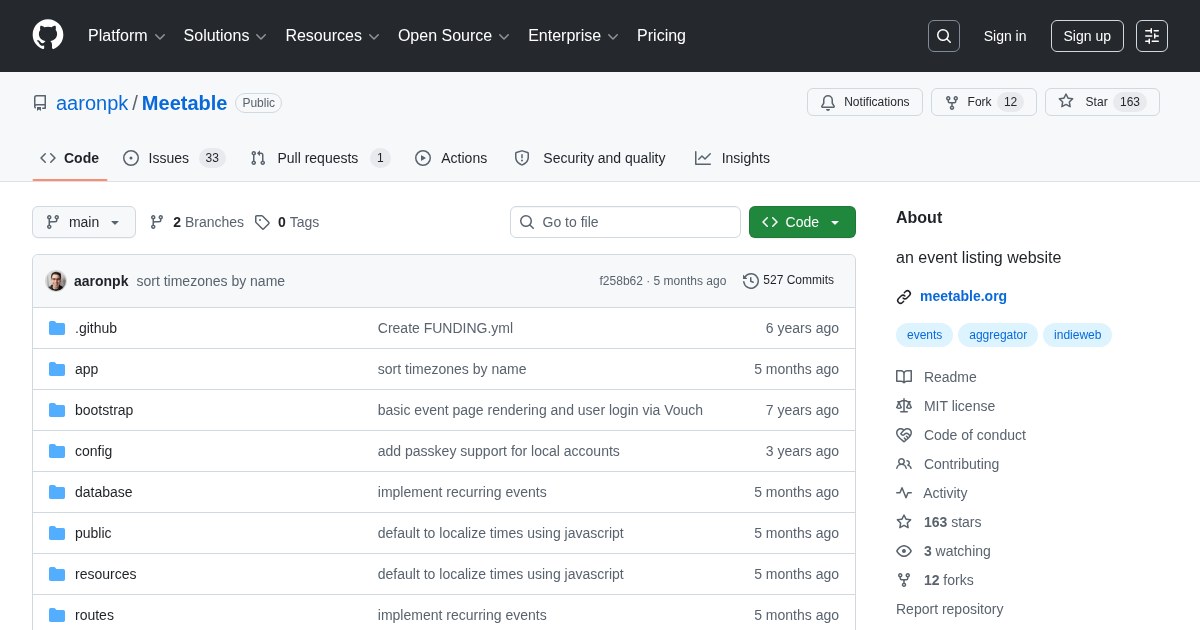Open the Pricing page
1200x630 pixels.
[661, 36]
